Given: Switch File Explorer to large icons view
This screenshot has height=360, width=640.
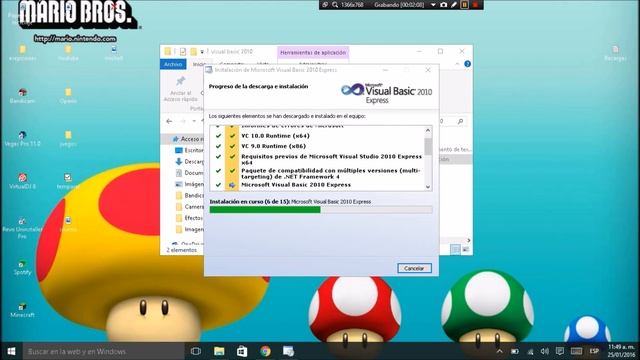Looking at the screenshot, I should coord(466,249).
